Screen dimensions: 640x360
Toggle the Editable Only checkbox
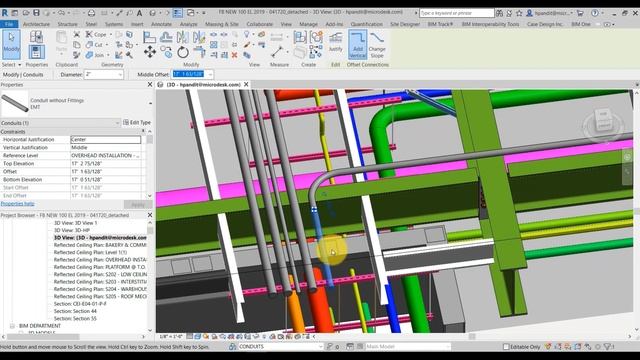(506, 347)
